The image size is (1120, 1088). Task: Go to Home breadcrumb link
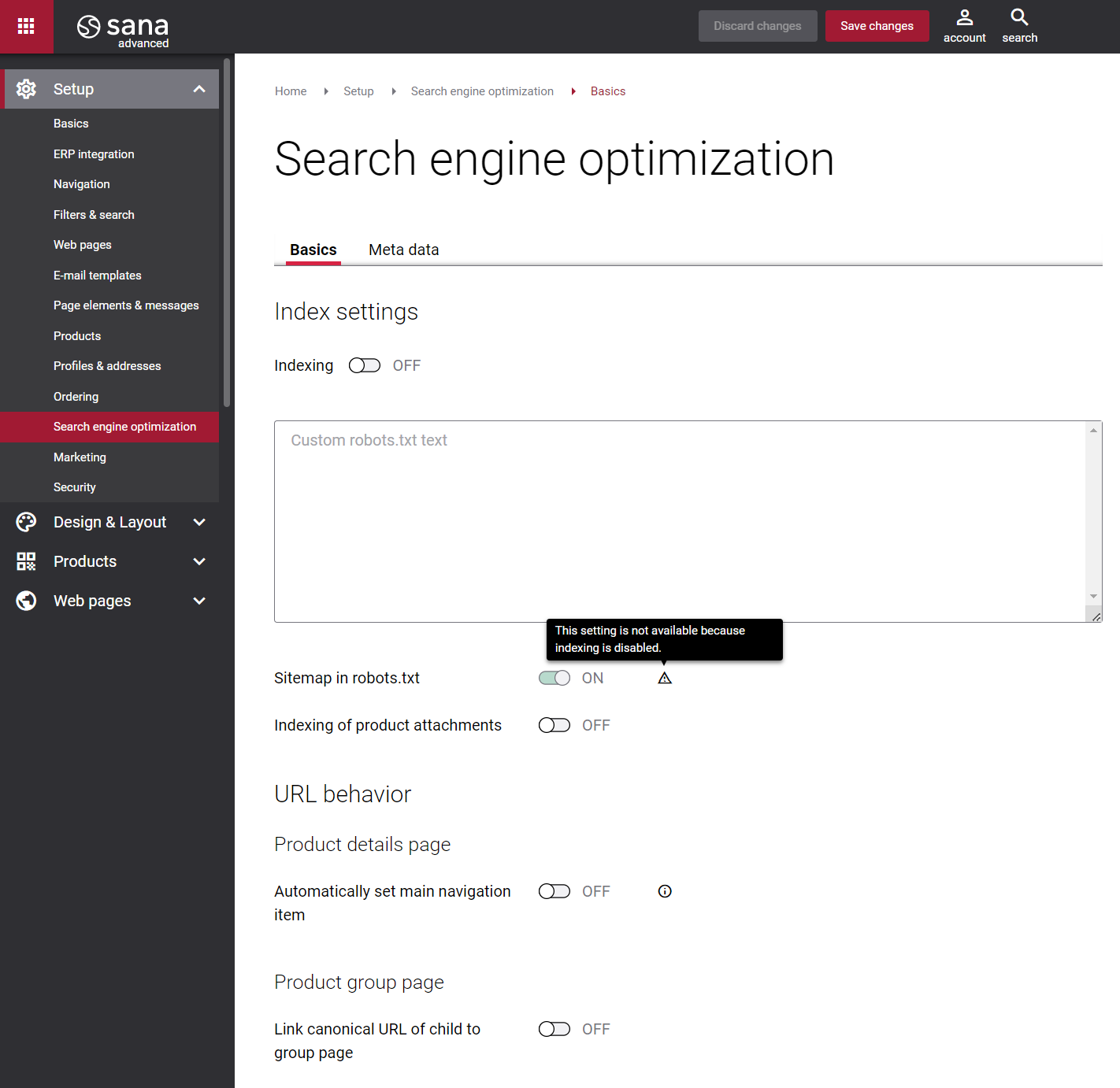click(x=291, y=91)
